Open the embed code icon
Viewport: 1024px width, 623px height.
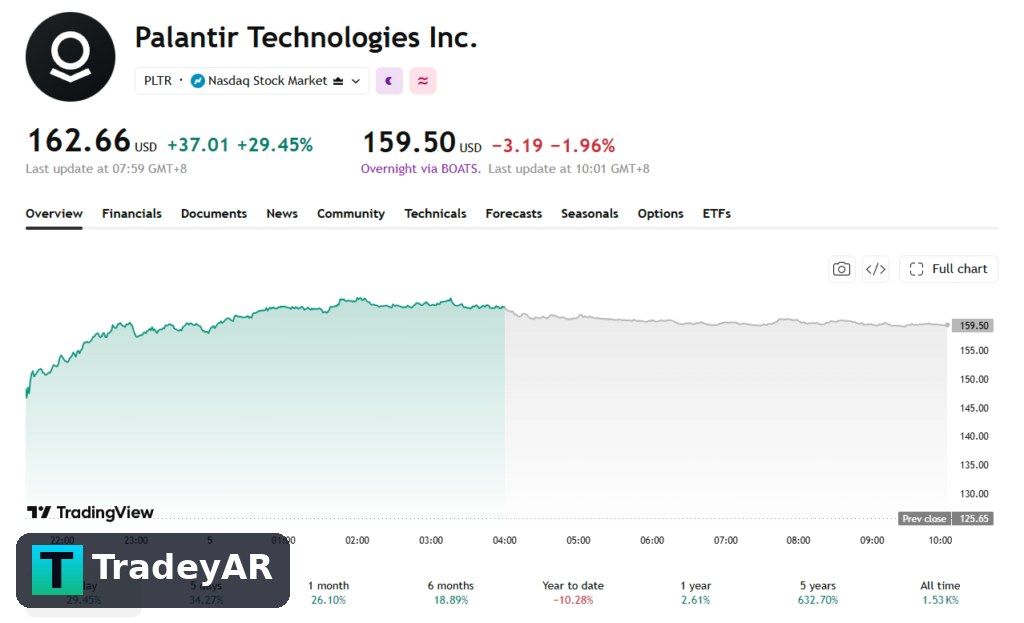(x=875, y=269)
